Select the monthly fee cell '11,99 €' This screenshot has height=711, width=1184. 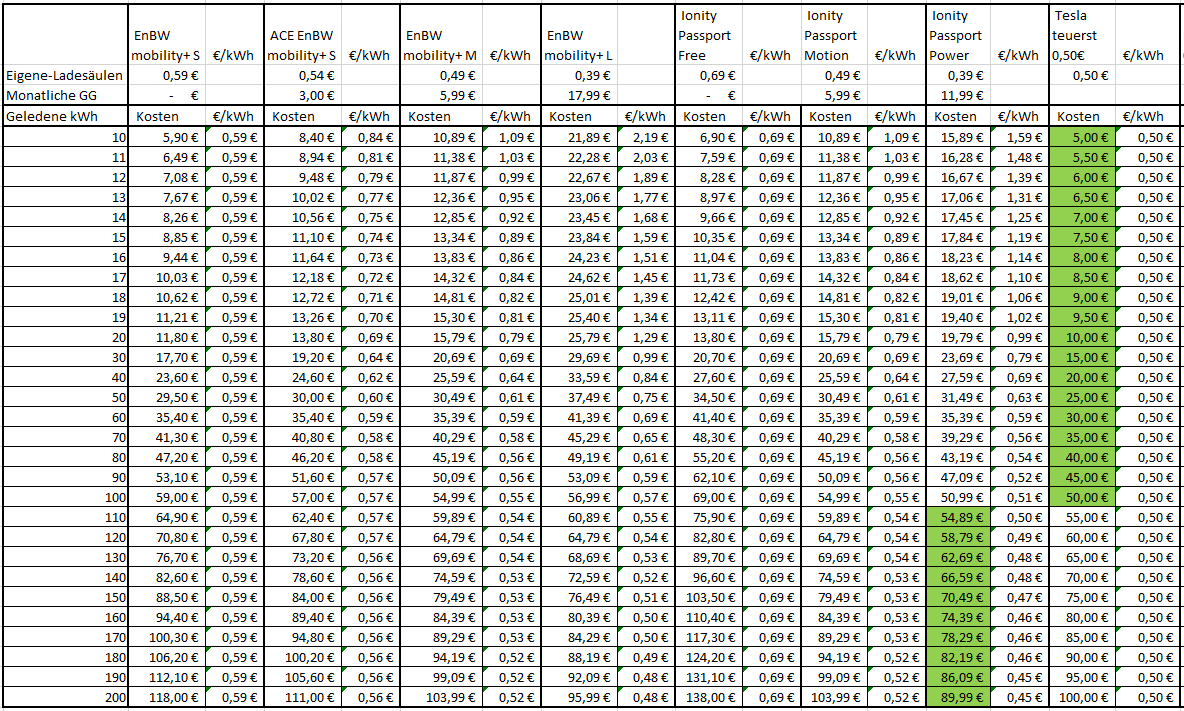pos(958,95)
